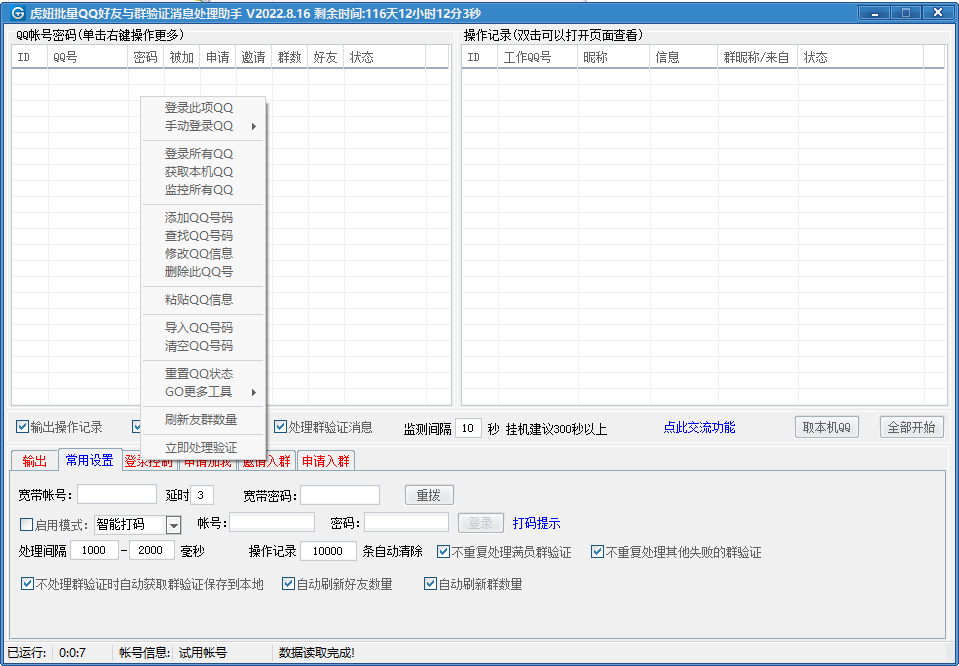The height and width of the screenshot is (666, 959).
Task: Select 立即处理验证 menu entry
Action: coord(203,448)
